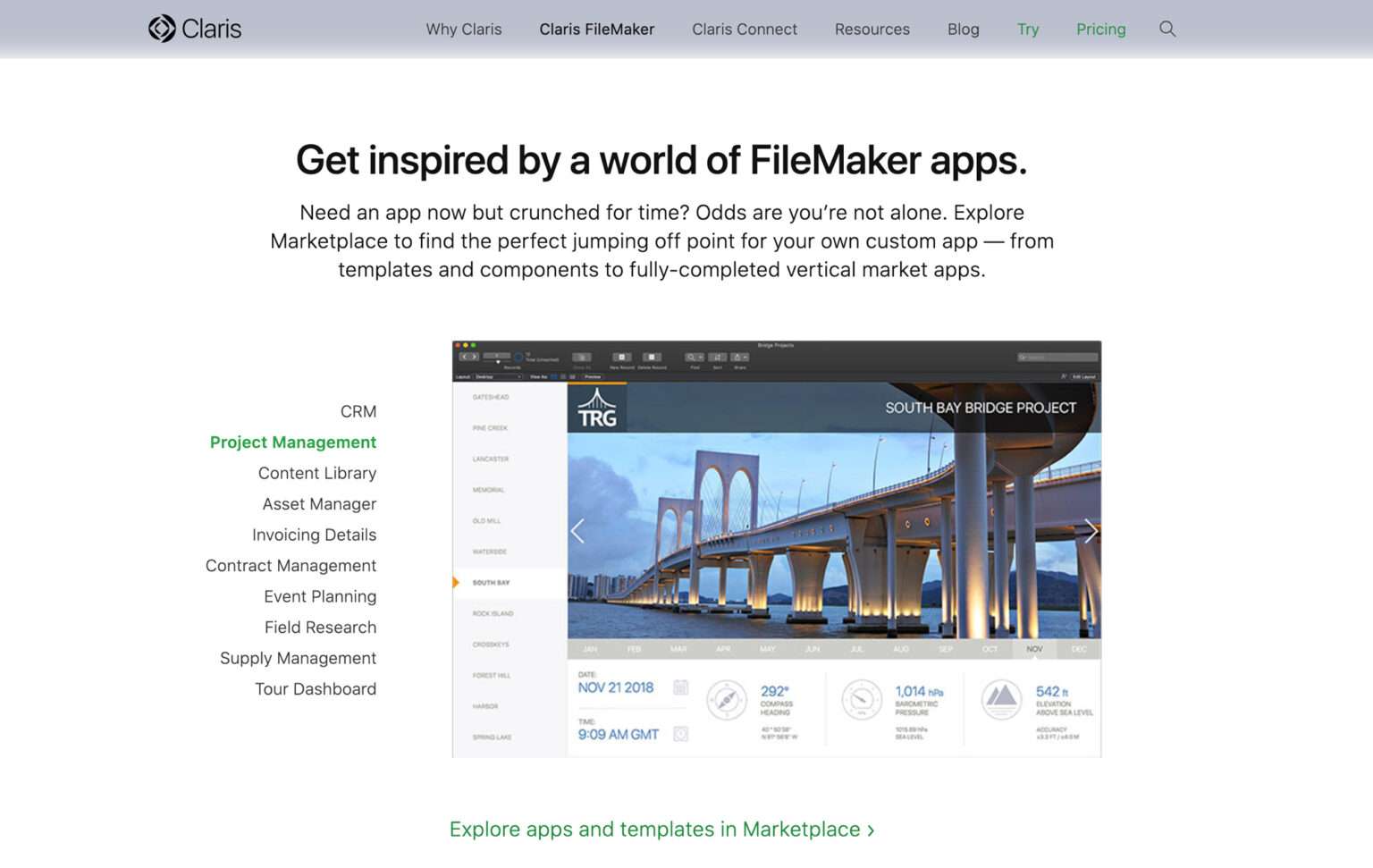Create a New Record in Bridge Projects
Viewport: 1373px width, 868px height.
(621, 357)
